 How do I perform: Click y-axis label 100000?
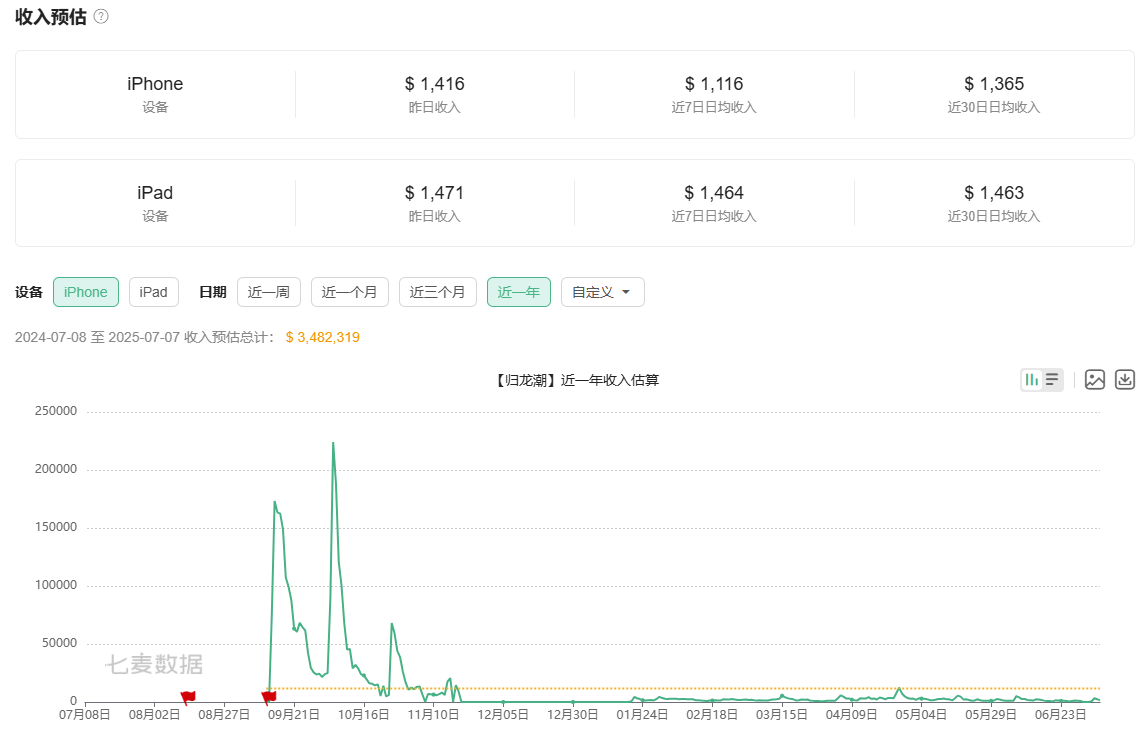coord(55,585)
